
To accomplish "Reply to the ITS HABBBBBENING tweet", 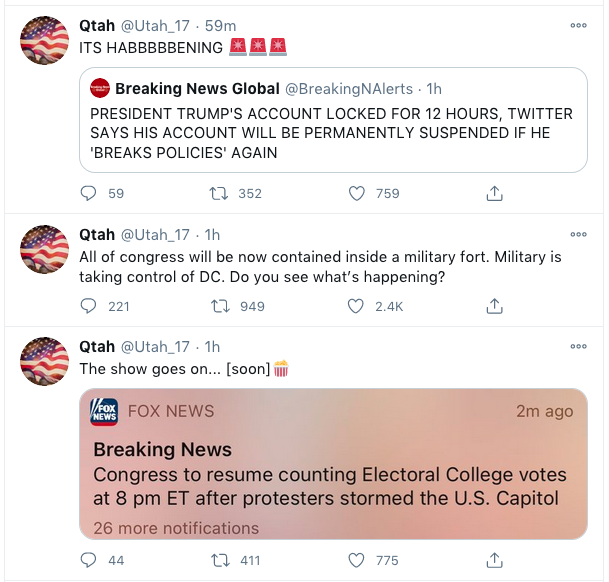I will [88, 193].
